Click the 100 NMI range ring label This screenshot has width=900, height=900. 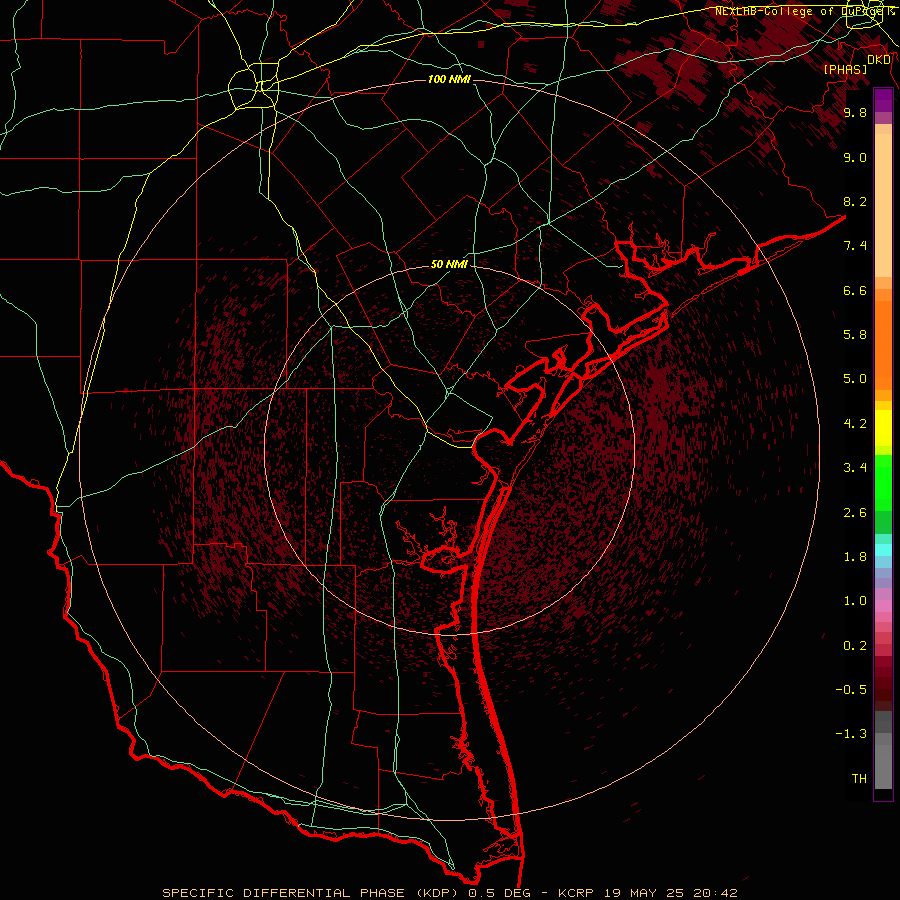click(449, 79)
